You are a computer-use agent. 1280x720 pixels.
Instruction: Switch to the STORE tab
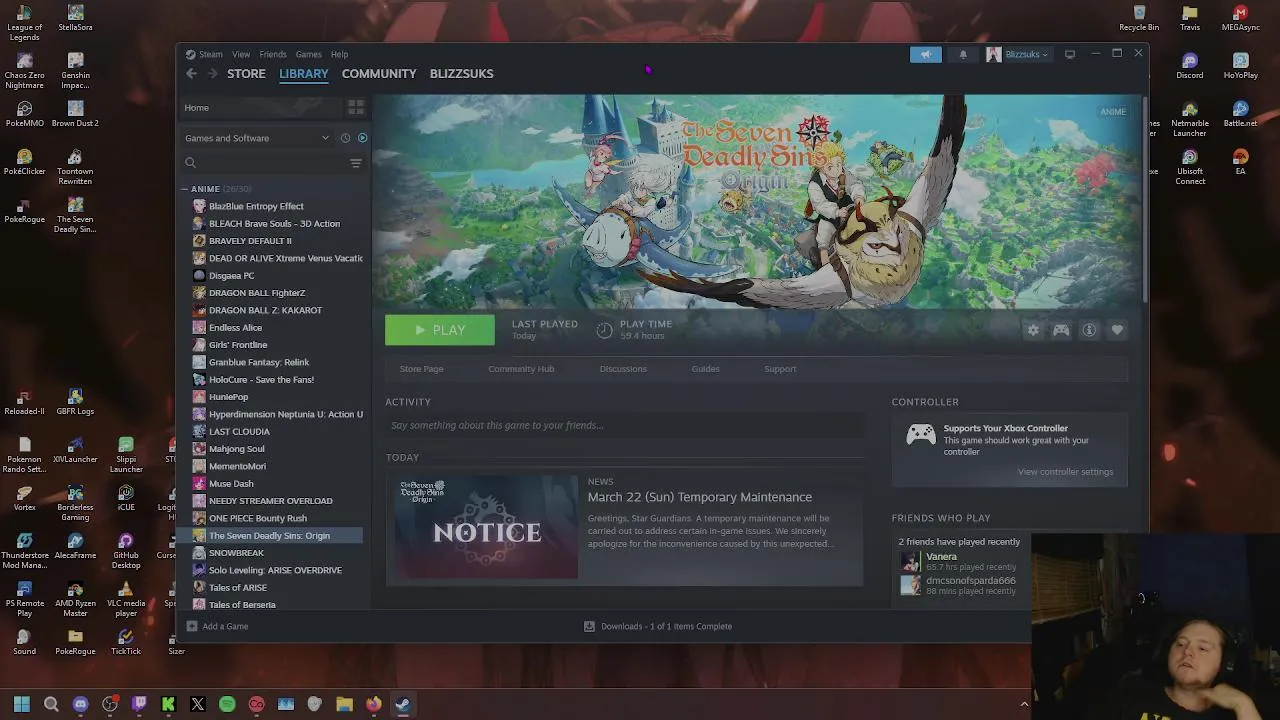246,73
